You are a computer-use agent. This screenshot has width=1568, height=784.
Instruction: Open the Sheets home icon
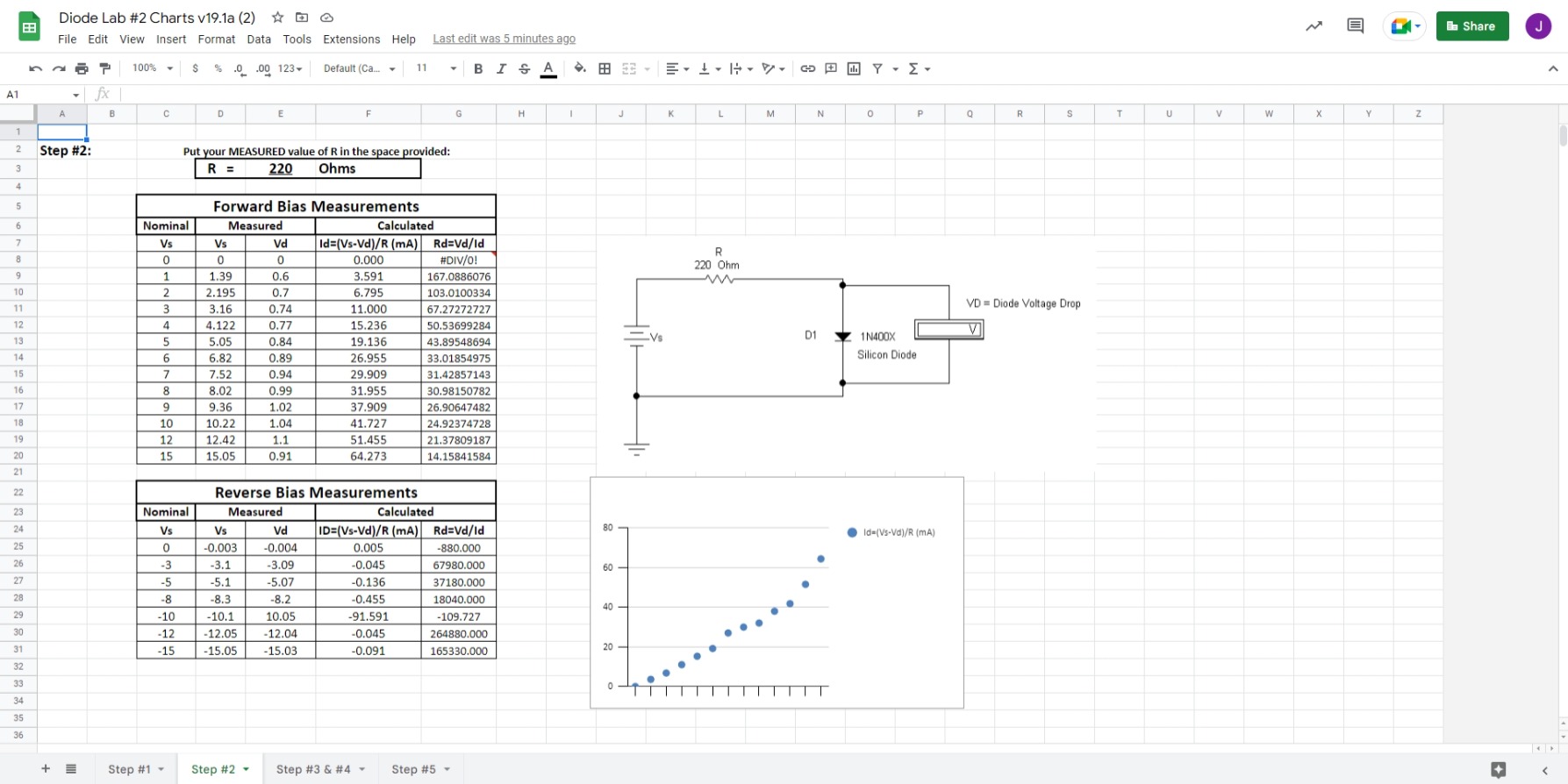click(29, 26)
